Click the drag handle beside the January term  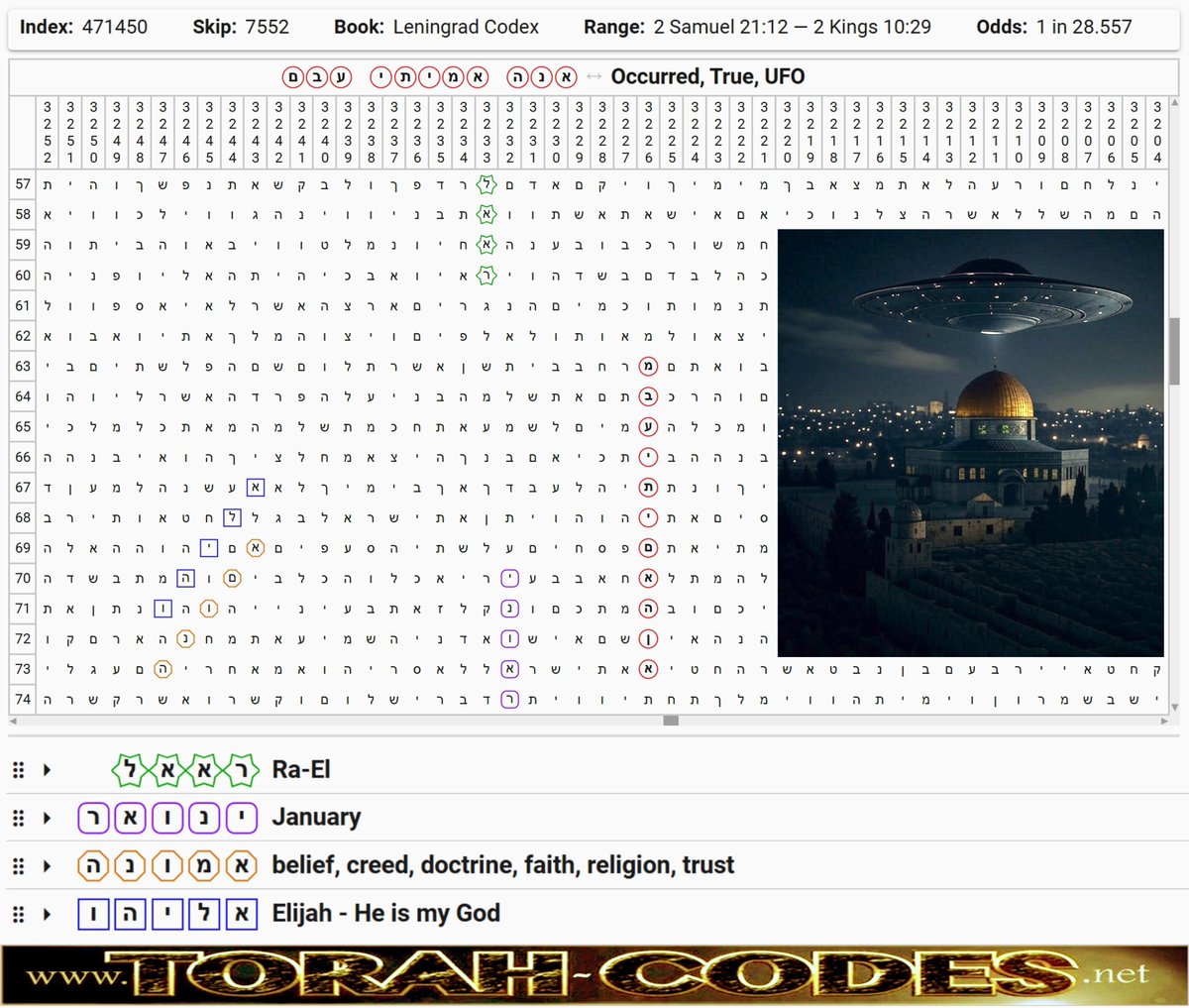(x=19, y=817)
